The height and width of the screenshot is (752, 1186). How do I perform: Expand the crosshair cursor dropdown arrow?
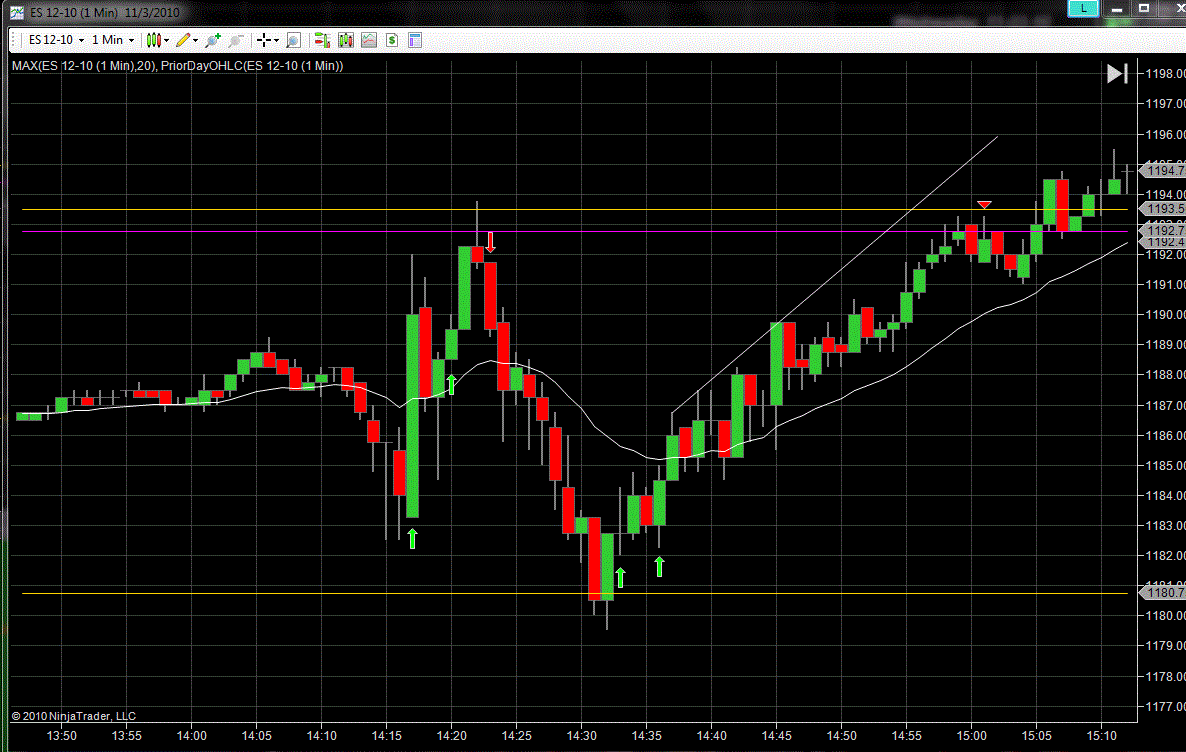[x=277, y=41]
